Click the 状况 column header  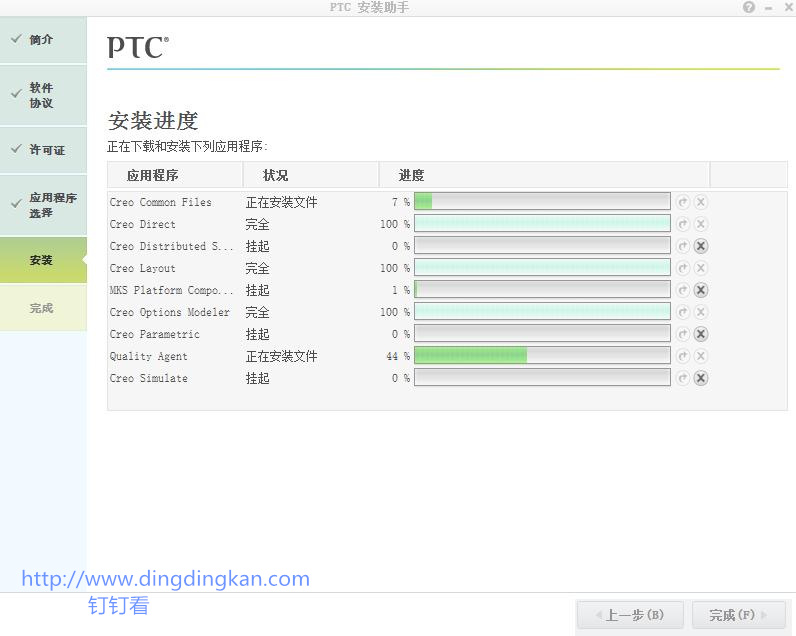click(311, 175)
